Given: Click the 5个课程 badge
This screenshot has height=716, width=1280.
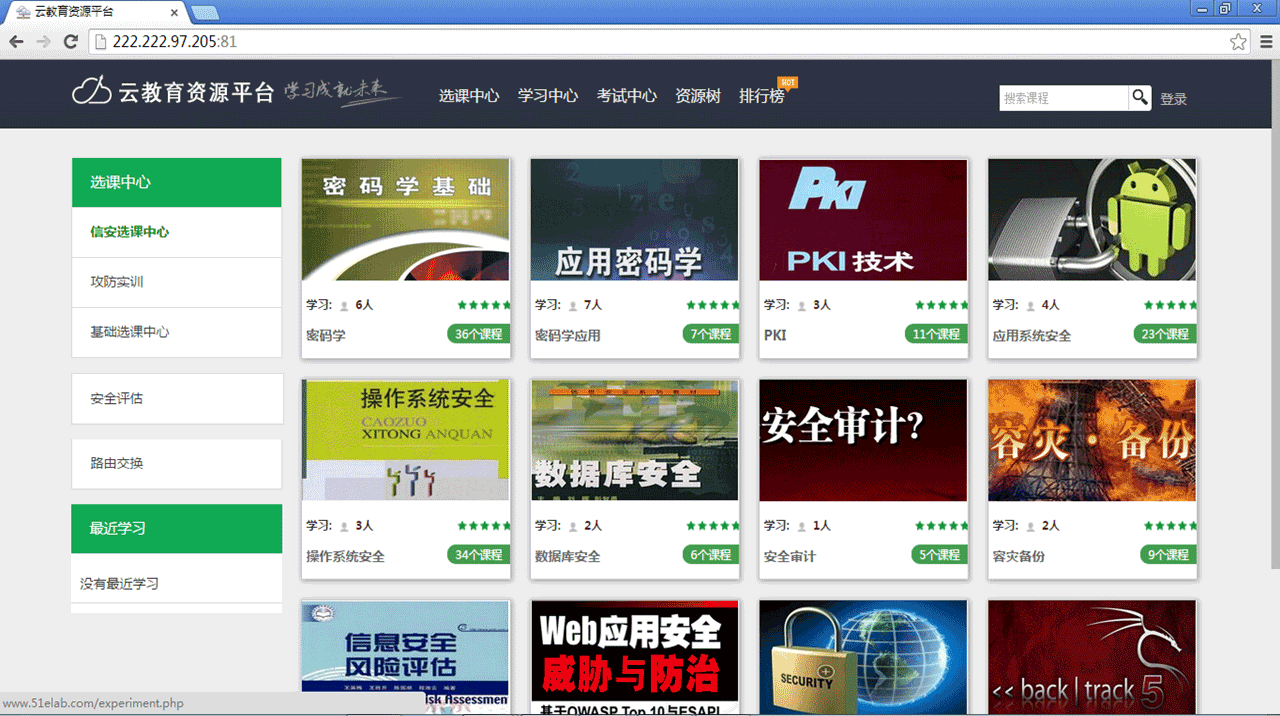Looking at the screenshot, I should tap(940, 555).
